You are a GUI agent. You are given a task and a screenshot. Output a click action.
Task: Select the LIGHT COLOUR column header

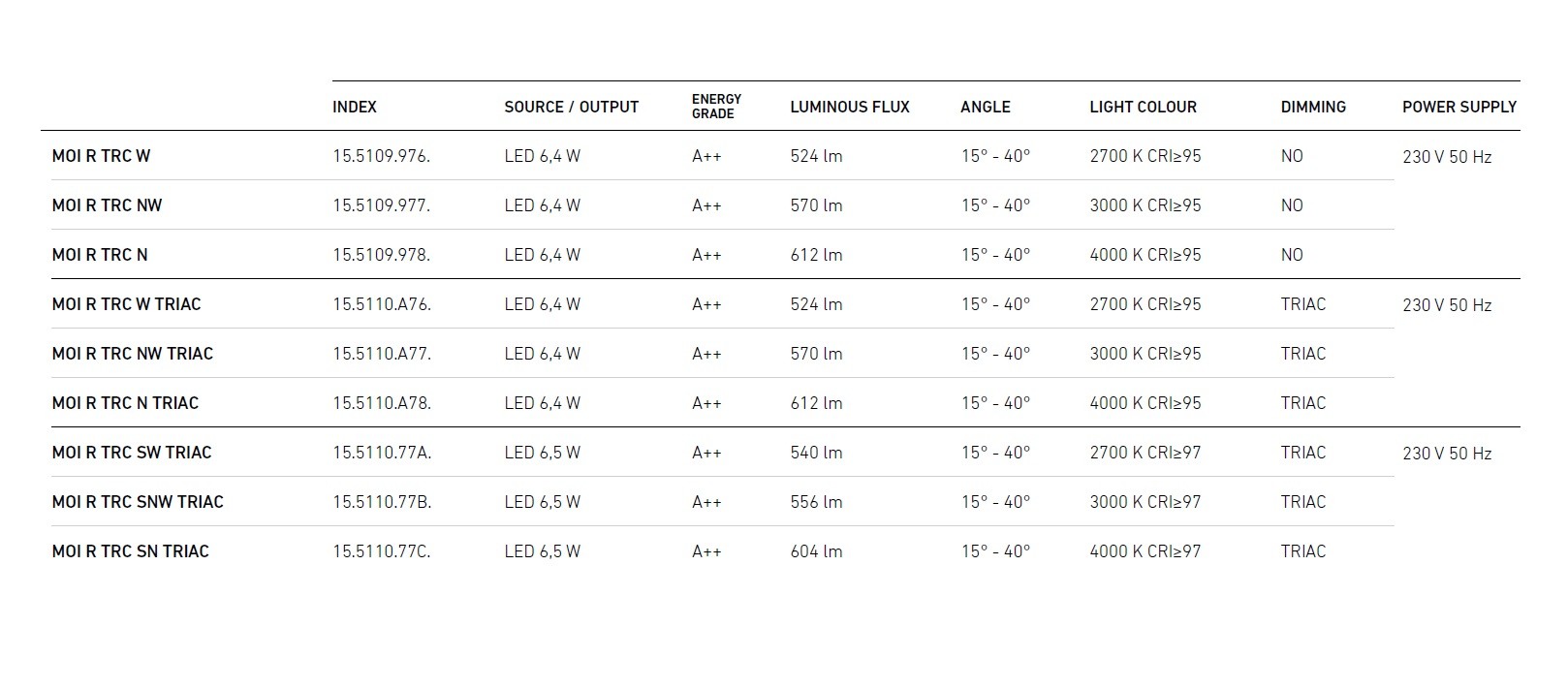click(1143, 107)
